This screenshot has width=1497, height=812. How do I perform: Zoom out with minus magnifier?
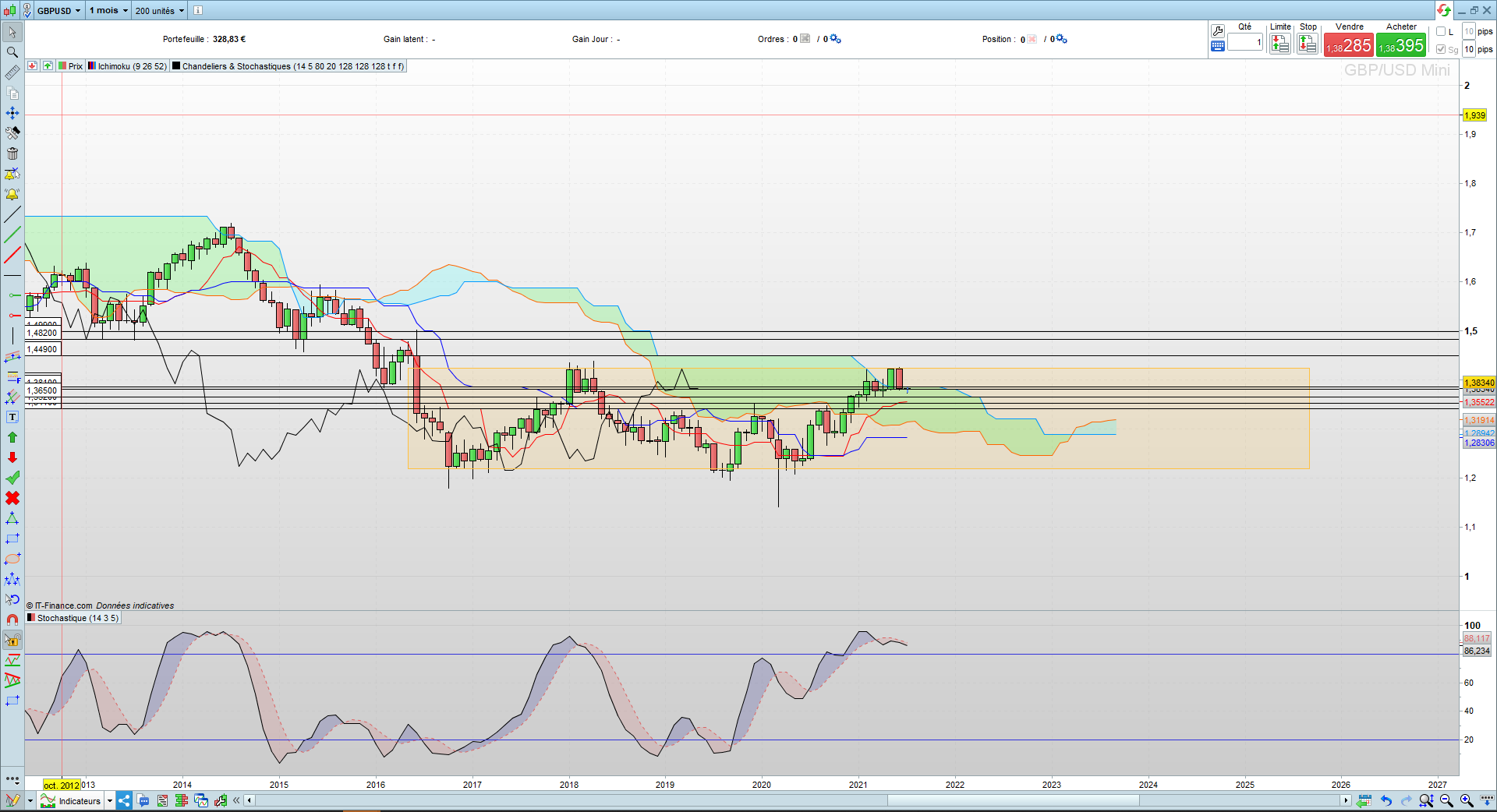click(x=1446, y=800)
